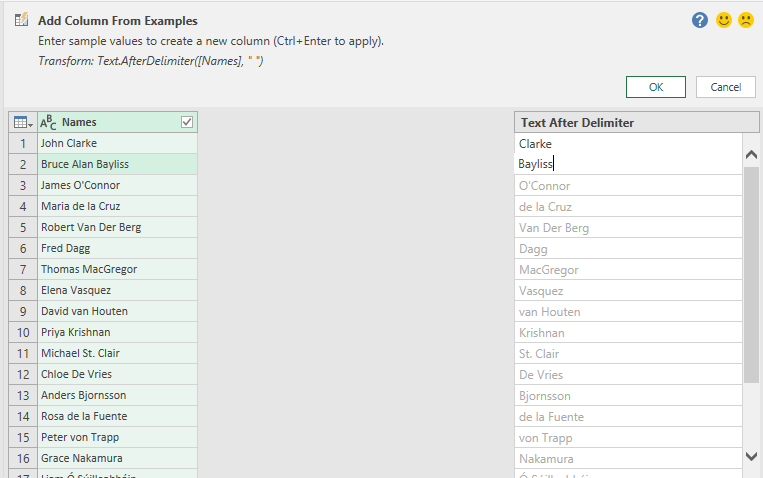The width and height of the screenshot is (763, 478).
Task: Click the suggested Krishnan cell
Action: pos(628,332)
